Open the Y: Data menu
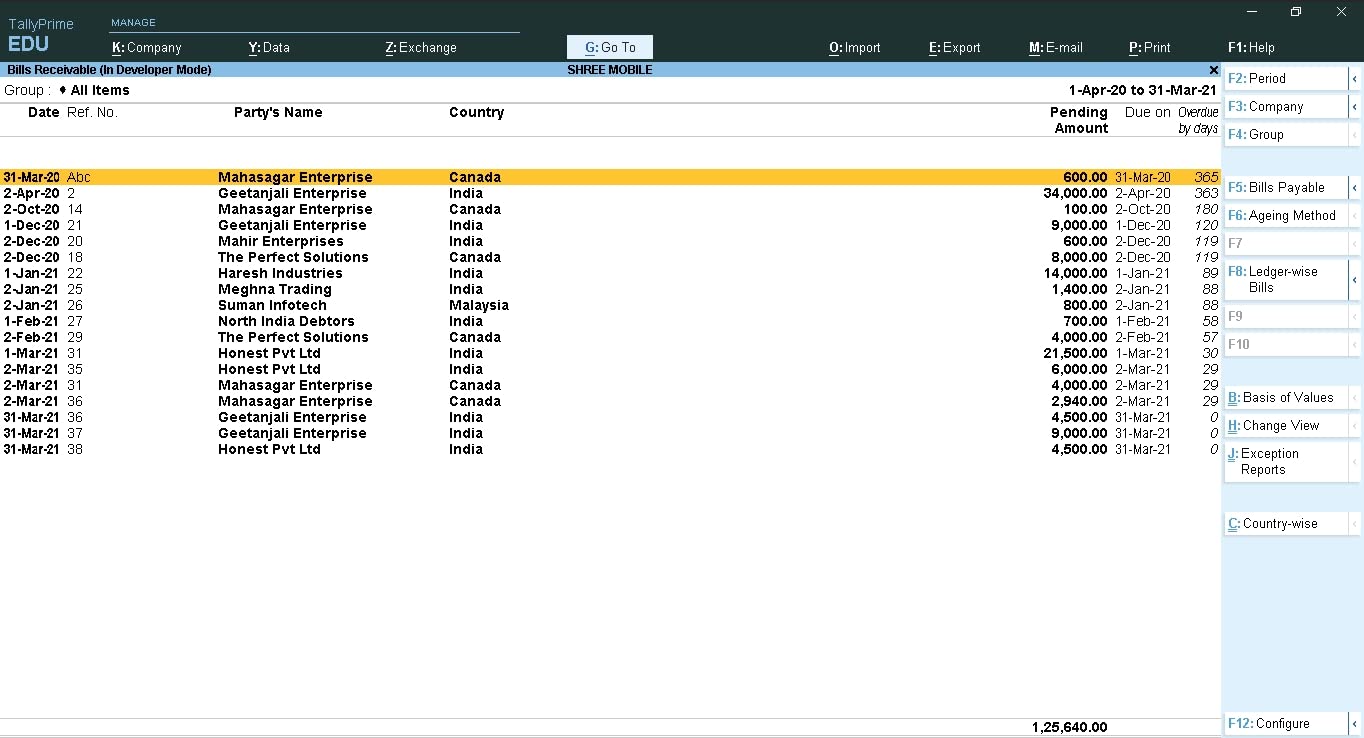 269,47
